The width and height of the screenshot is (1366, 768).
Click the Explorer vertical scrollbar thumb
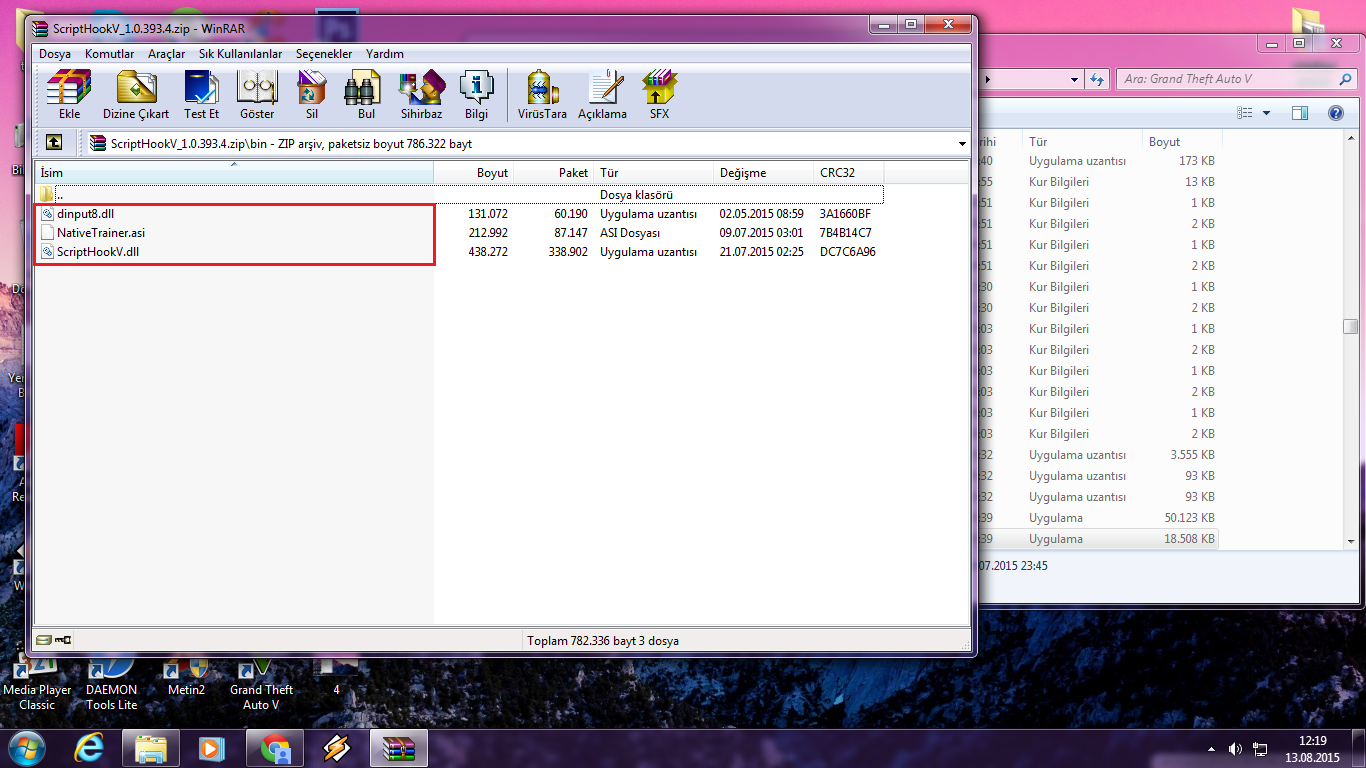[x=1350, y=326]
